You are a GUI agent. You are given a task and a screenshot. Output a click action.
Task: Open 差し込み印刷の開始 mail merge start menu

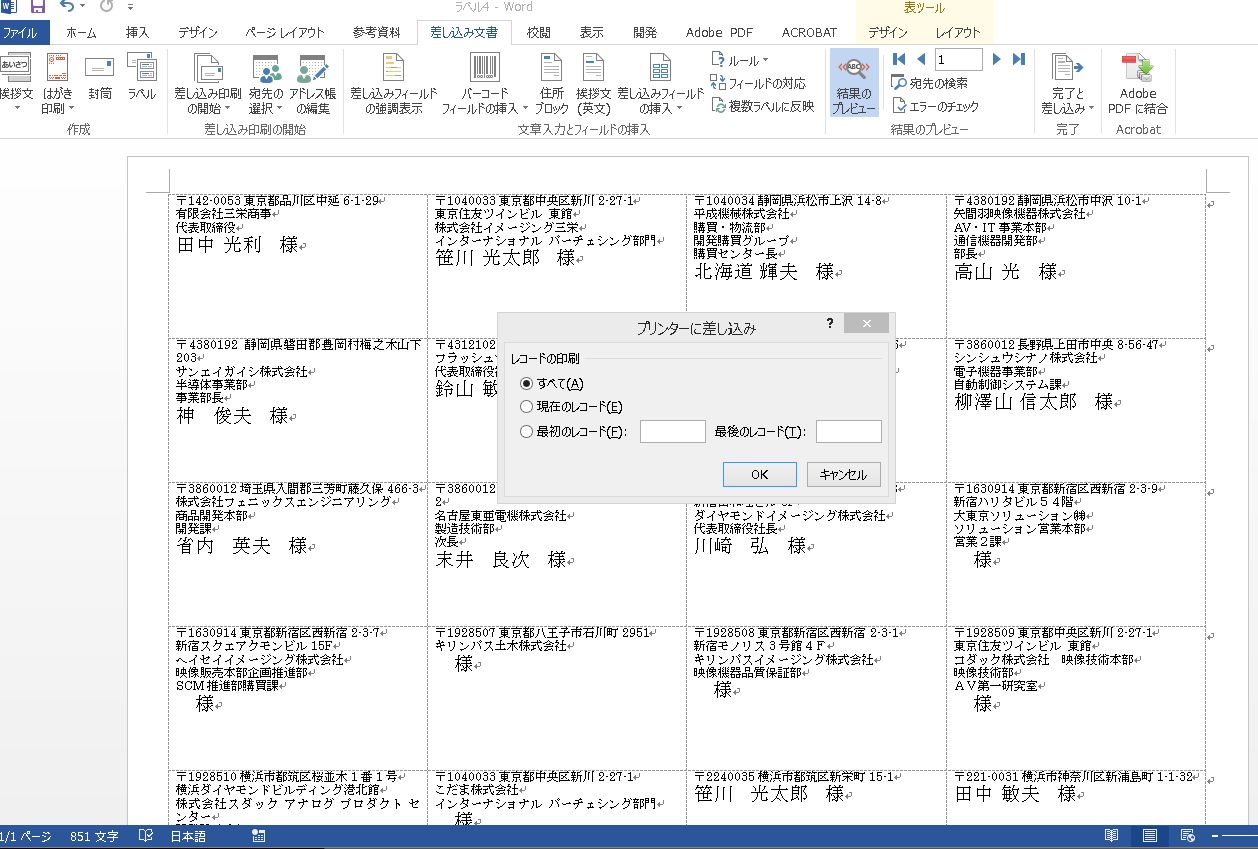(x=208, y=84)
